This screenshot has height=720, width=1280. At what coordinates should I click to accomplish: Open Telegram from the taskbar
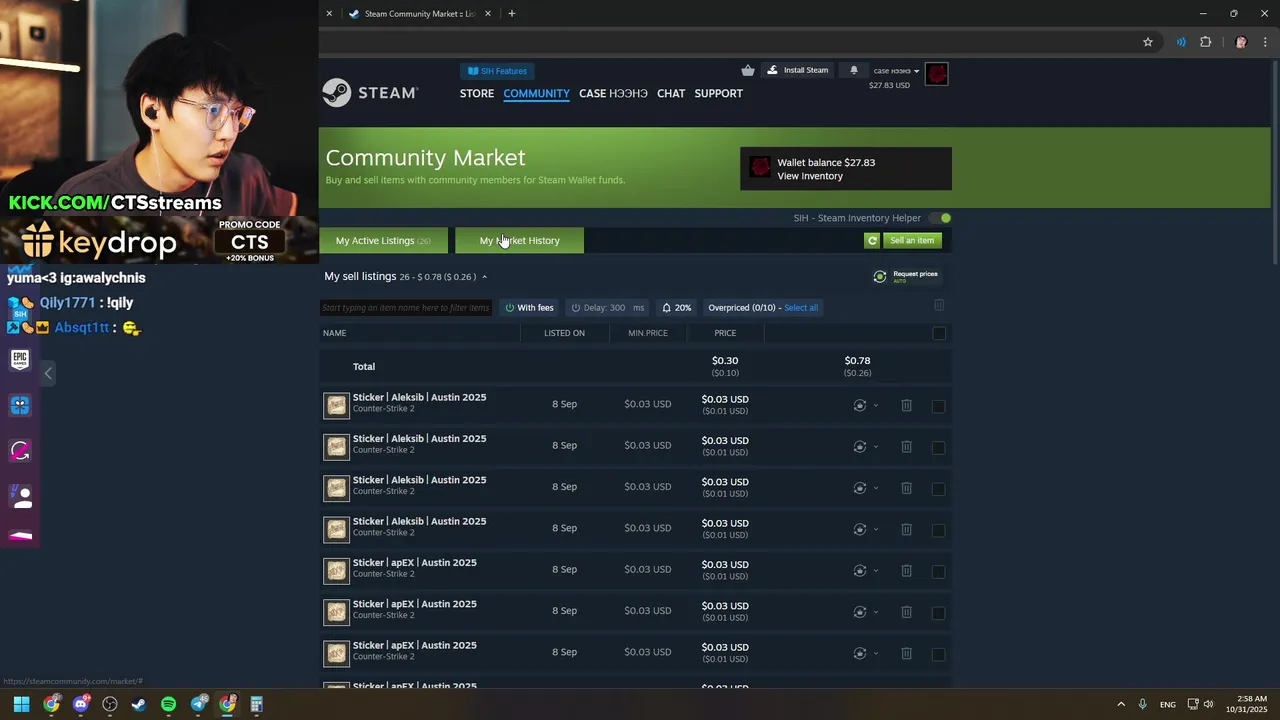(198, 704)
